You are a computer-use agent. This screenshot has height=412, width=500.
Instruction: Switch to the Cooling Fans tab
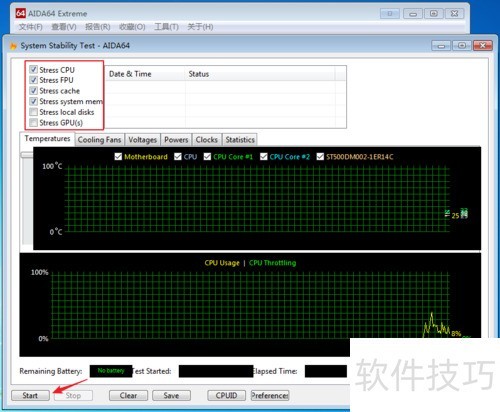(x=99, y=140)
